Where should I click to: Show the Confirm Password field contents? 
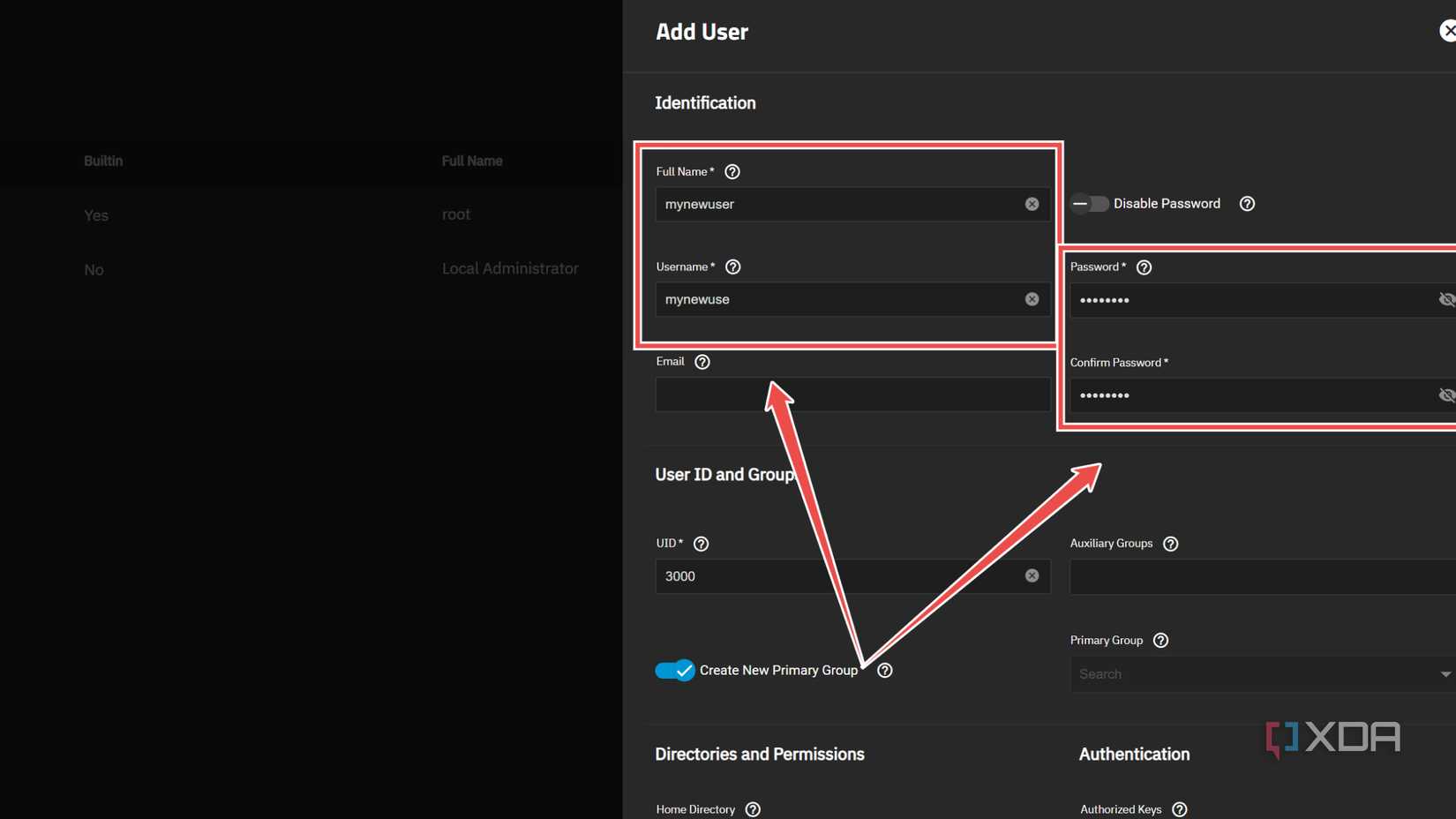1446,395
